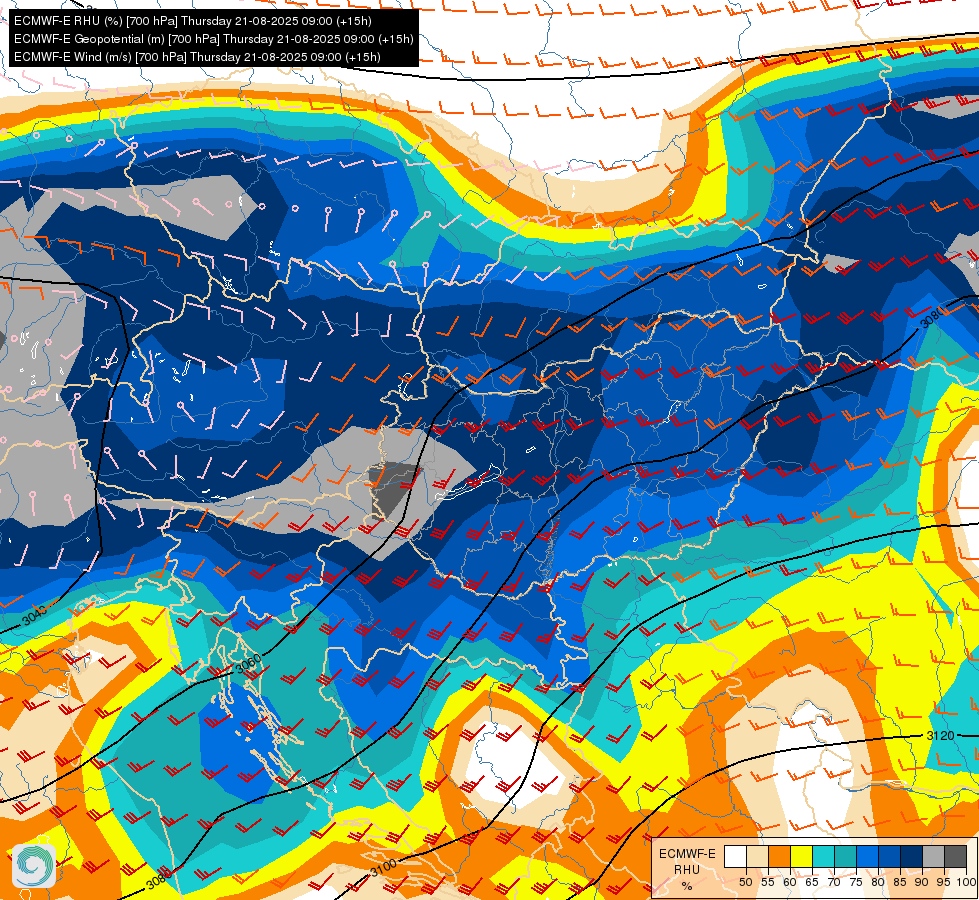Click legend tick value 100
The height and width of the screenshot is (900, 979).
pyautogui.click(x=967, y=882)
